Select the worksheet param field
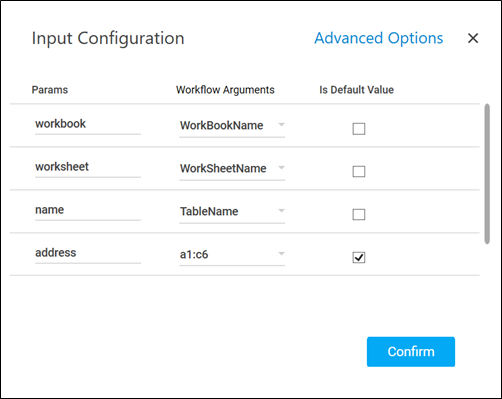This screenshot has height=399, width=502. (88, 168)
